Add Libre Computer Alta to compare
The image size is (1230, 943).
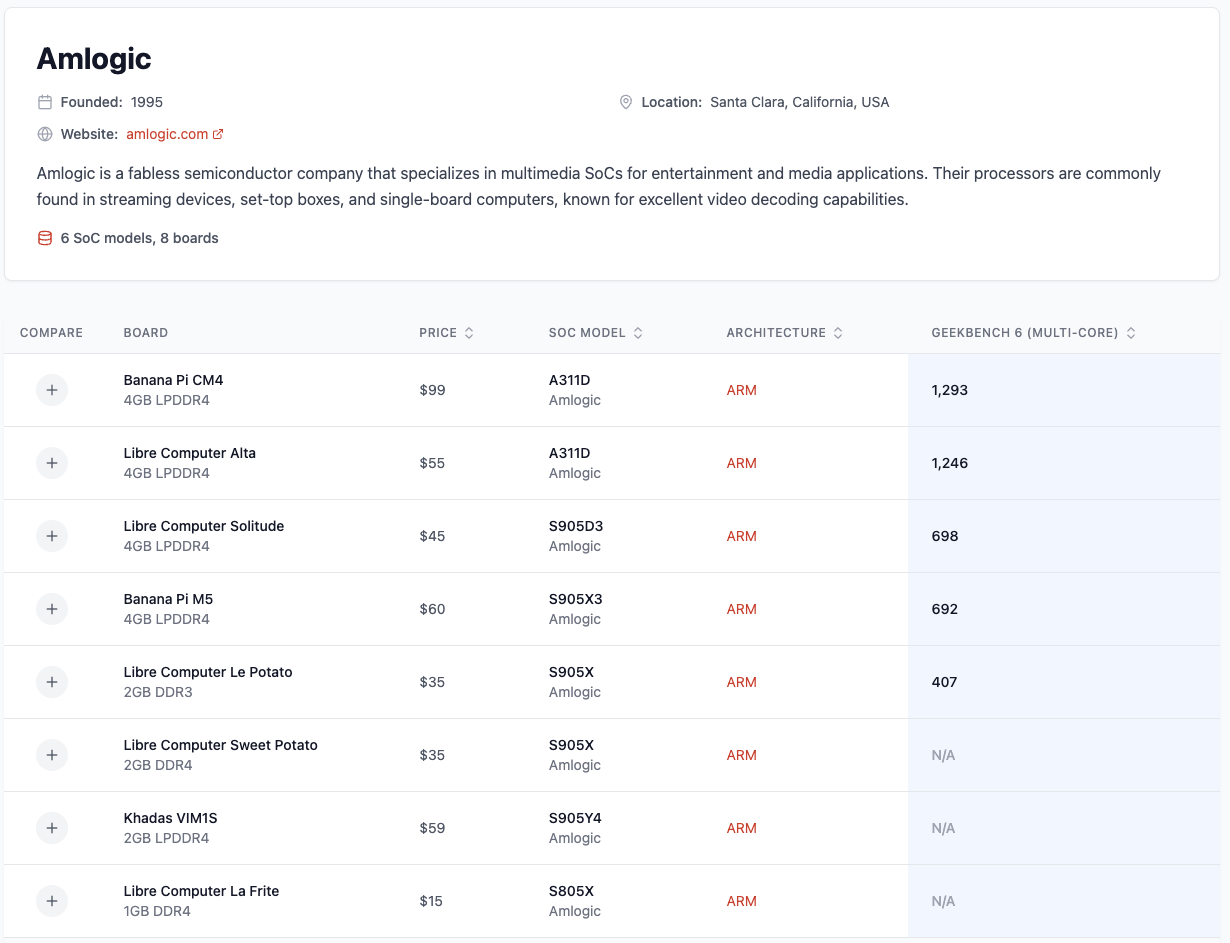tap(52, 463)
